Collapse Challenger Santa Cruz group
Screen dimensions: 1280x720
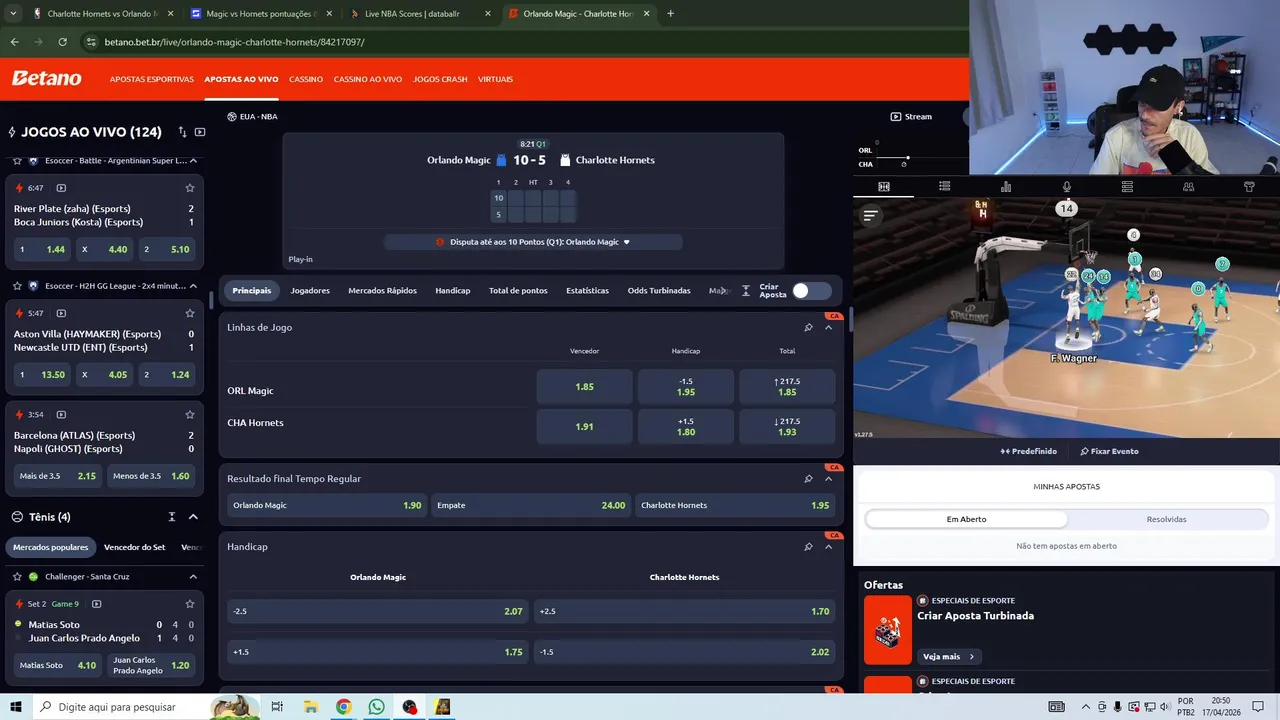click(x=193, y=577)
